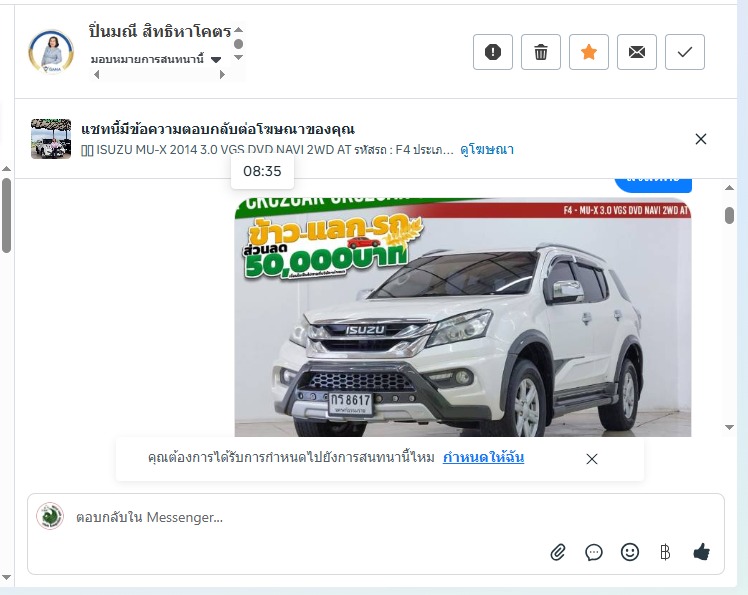Attach a file with paperclip icon
Screen dimensions: 748x595
click(x=558, y=553)
